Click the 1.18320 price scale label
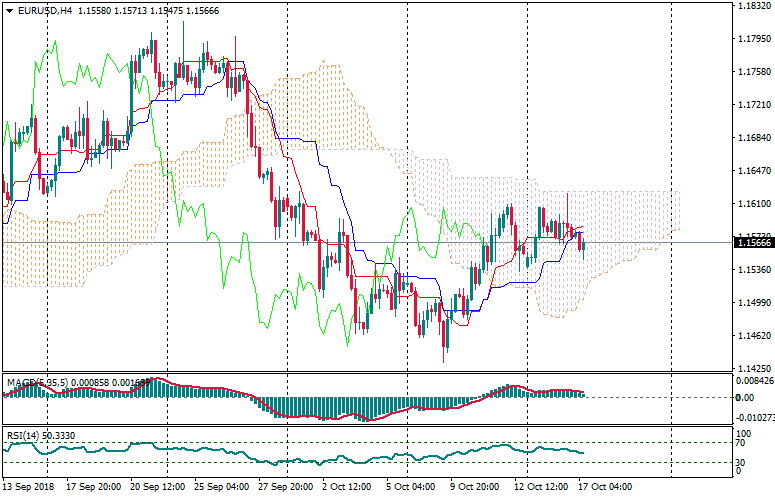Screen dimensions: 775x498 [753, 7]
